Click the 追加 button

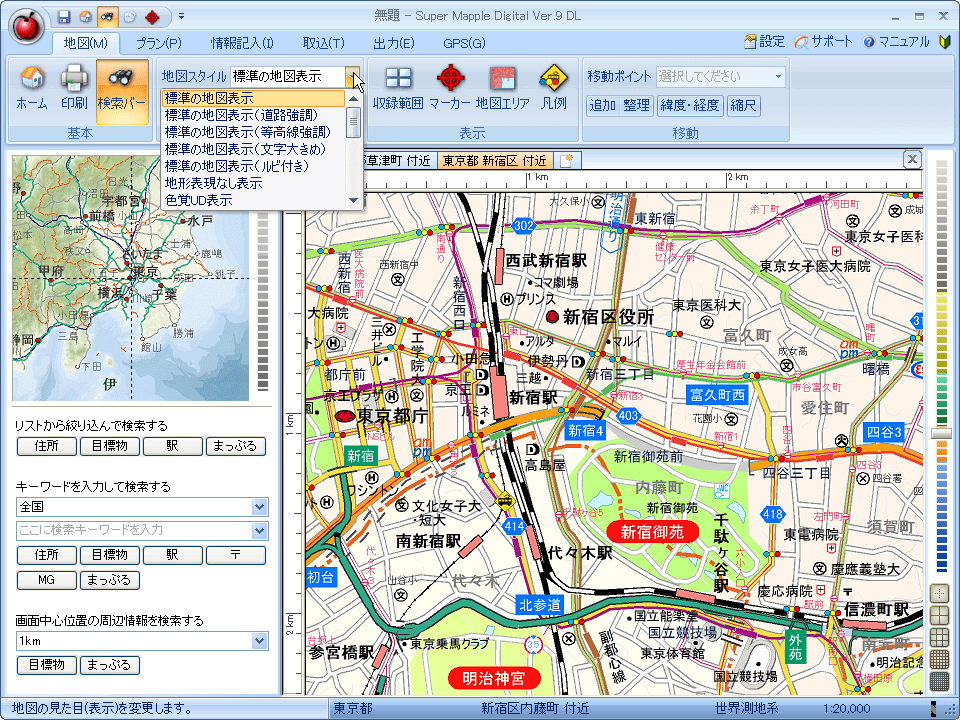pos(602,105)
